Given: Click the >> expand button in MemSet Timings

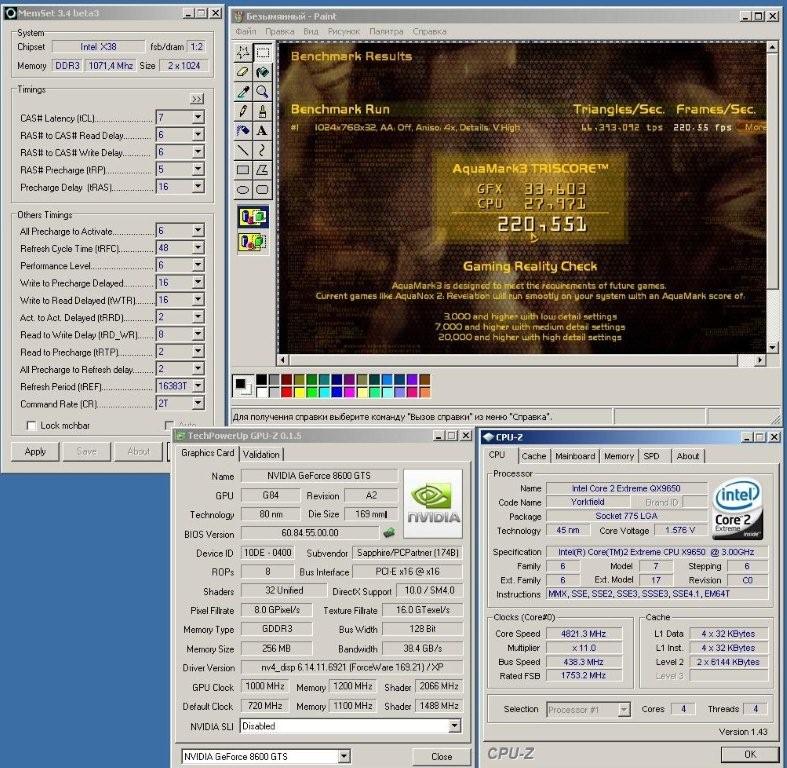Looking at the screenshot, I should (197, 99).
